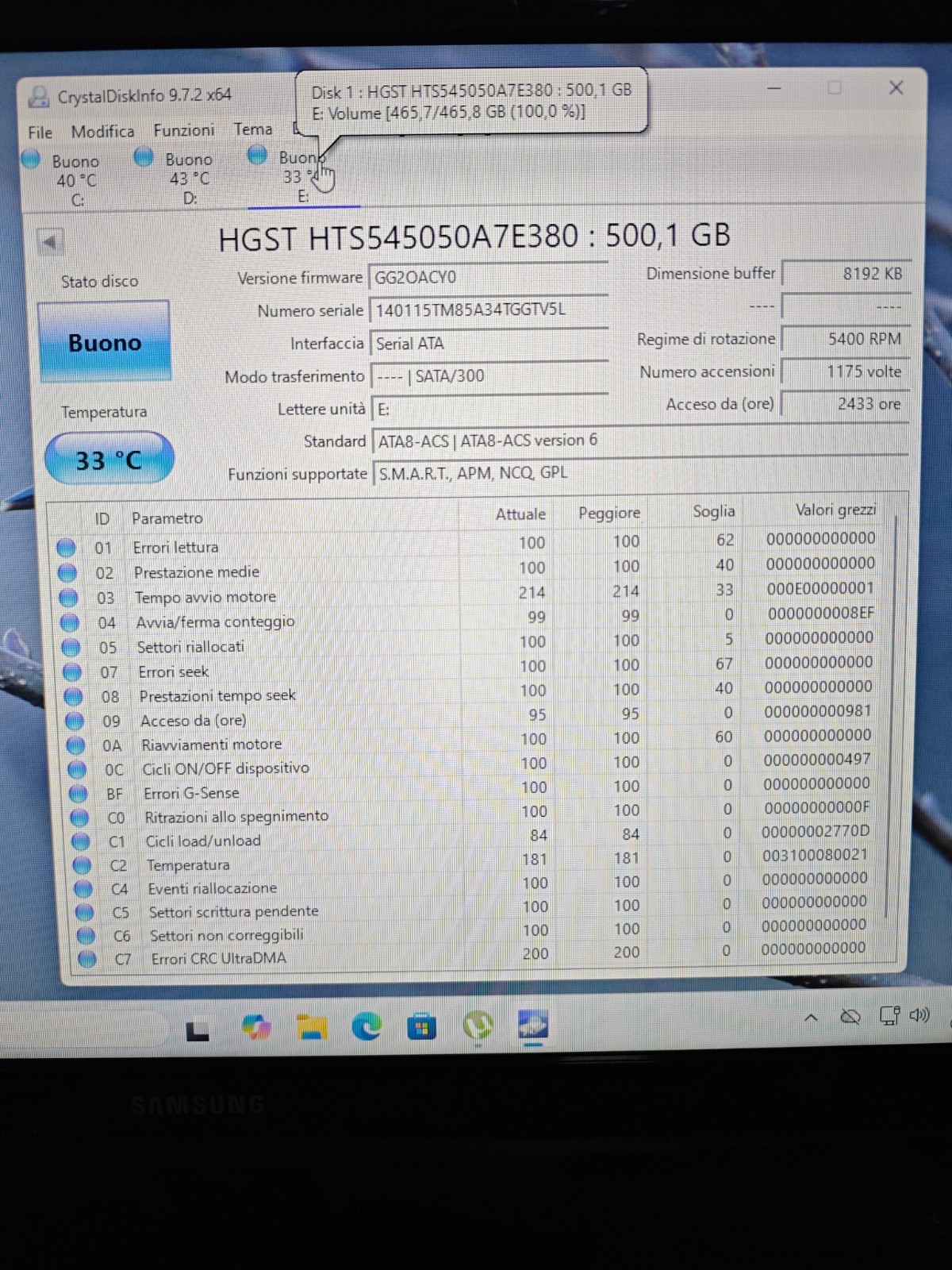Click status circle for Errori seek
This screenshot has height=1270, width=952.
tap(72, 672)
